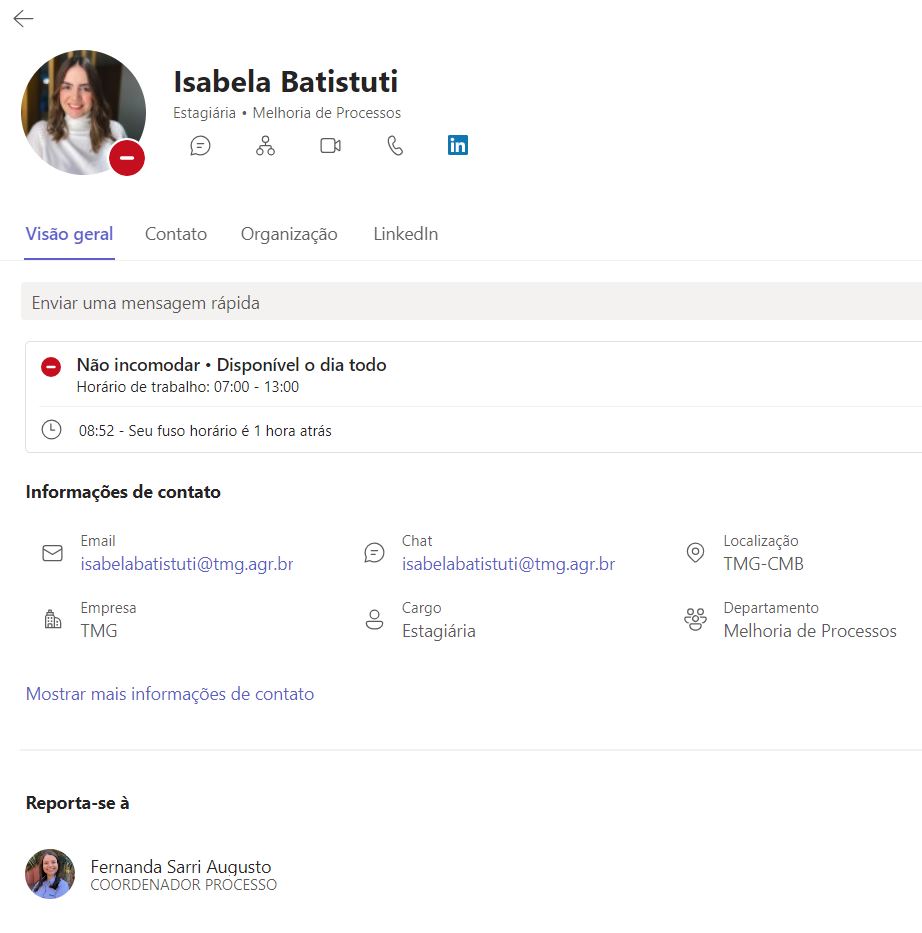
Task: Click the location pin icon beside Localização
Action: pos(695,553)
